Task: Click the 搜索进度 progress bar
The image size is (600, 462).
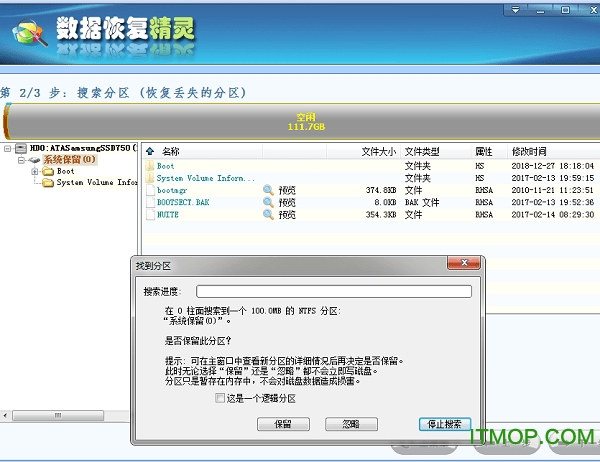Action: 334,291
